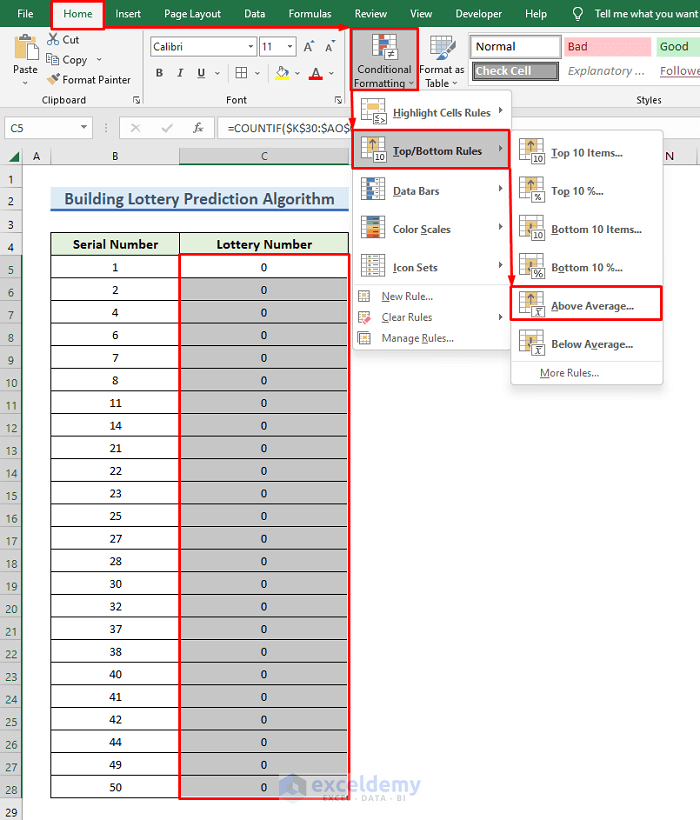Open Icon Sets submenu

point(431,267)
